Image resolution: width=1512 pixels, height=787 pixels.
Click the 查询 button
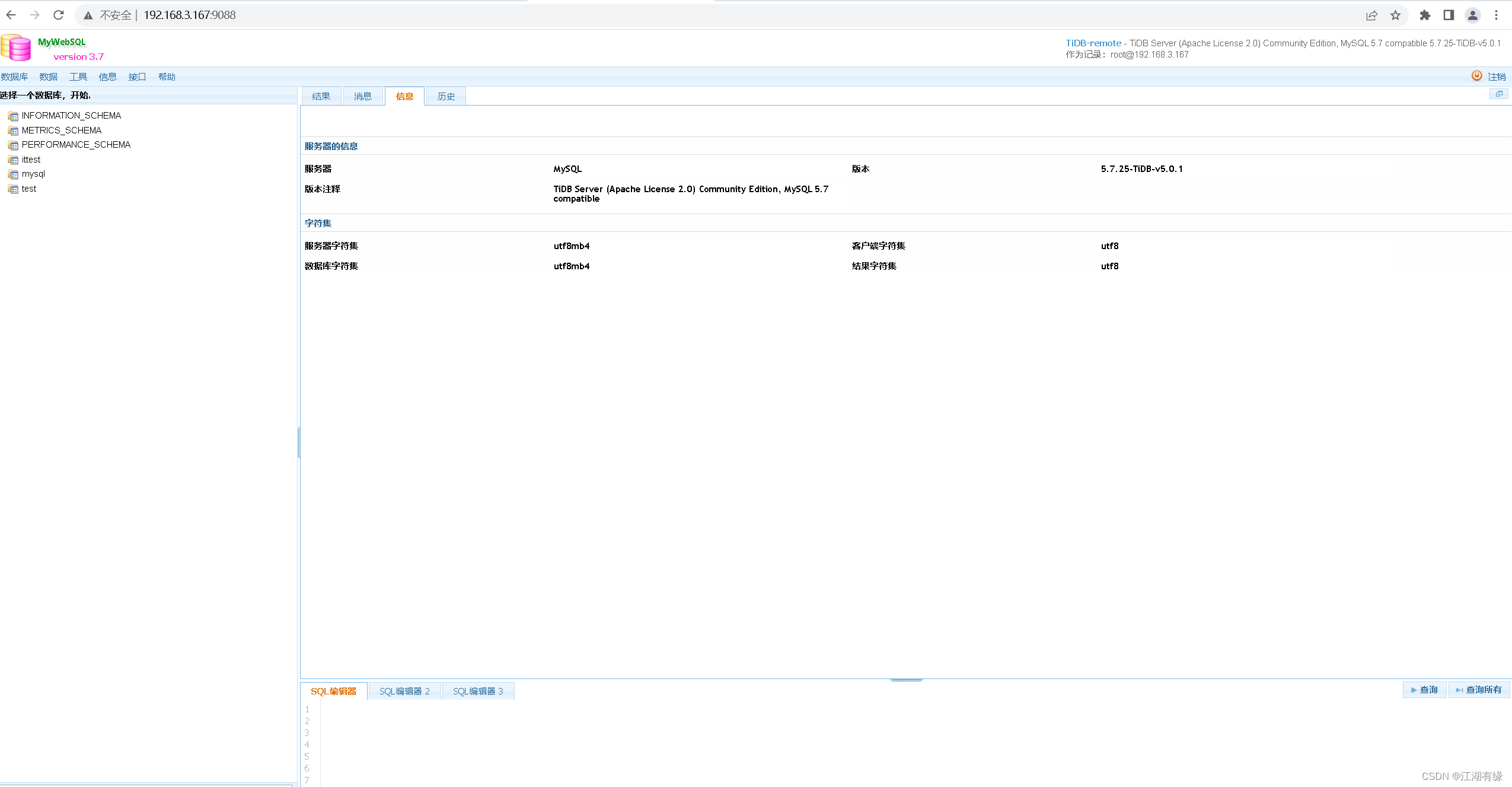[1424, 689]
